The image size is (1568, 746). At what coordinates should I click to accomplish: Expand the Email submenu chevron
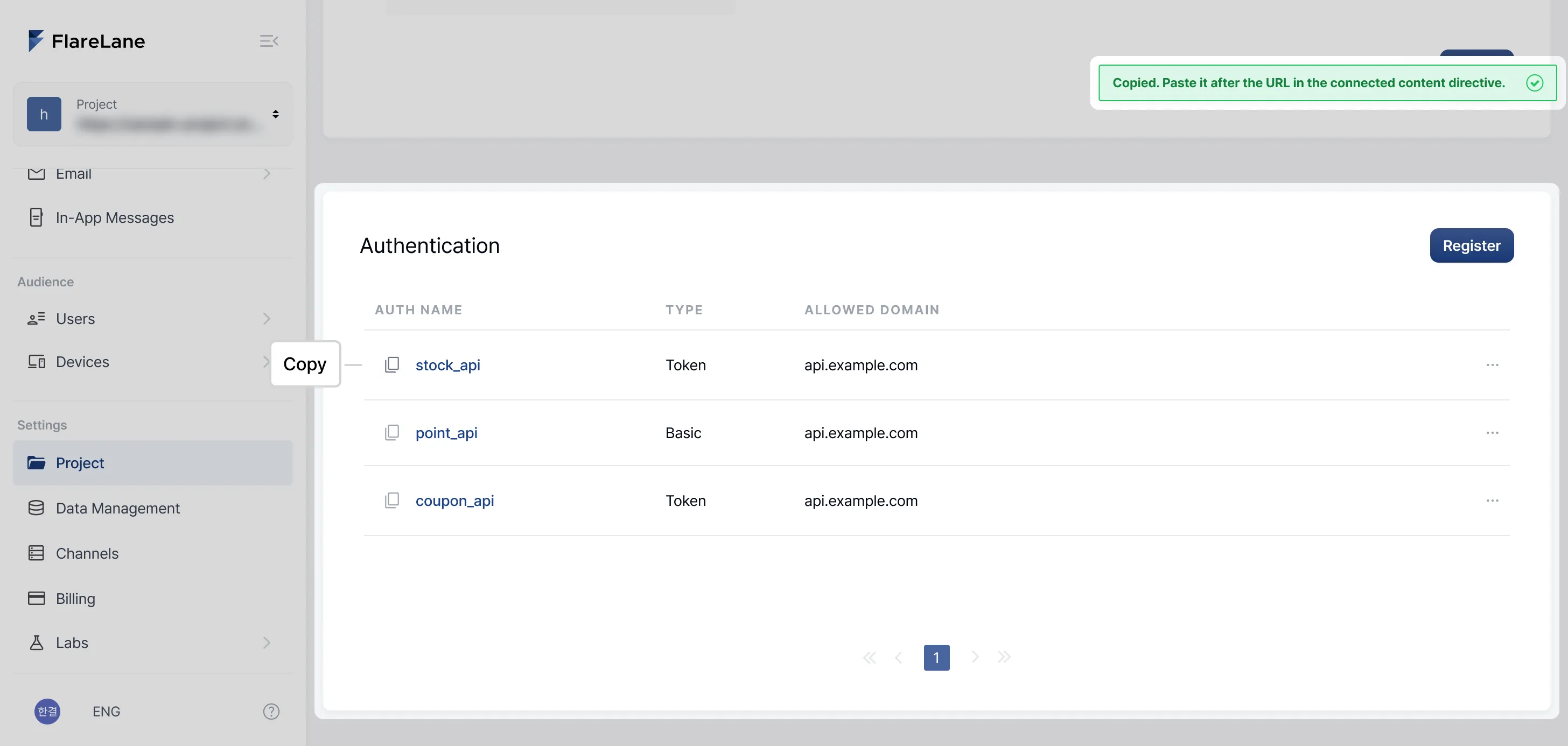click(267, 174)
